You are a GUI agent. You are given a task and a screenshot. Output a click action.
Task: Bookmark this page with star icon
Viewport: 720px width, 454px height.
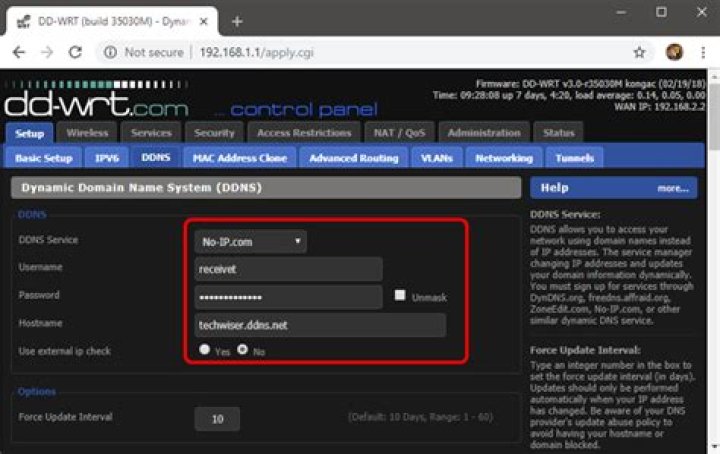(639, 52)
